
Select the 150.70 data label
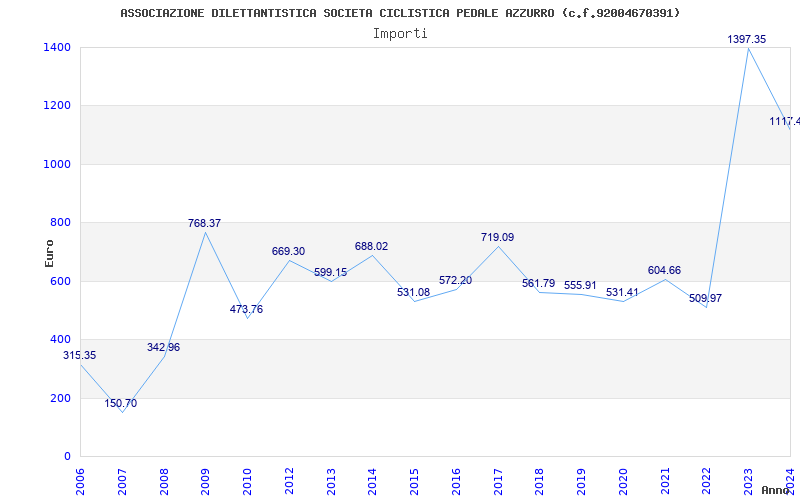click(121, 403)
